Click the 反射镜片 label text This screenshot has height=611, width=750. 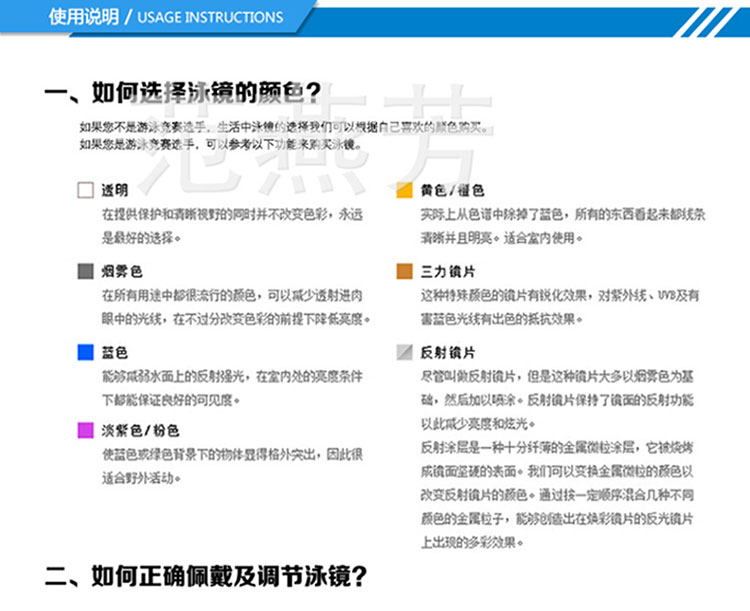tap(448, 353)
